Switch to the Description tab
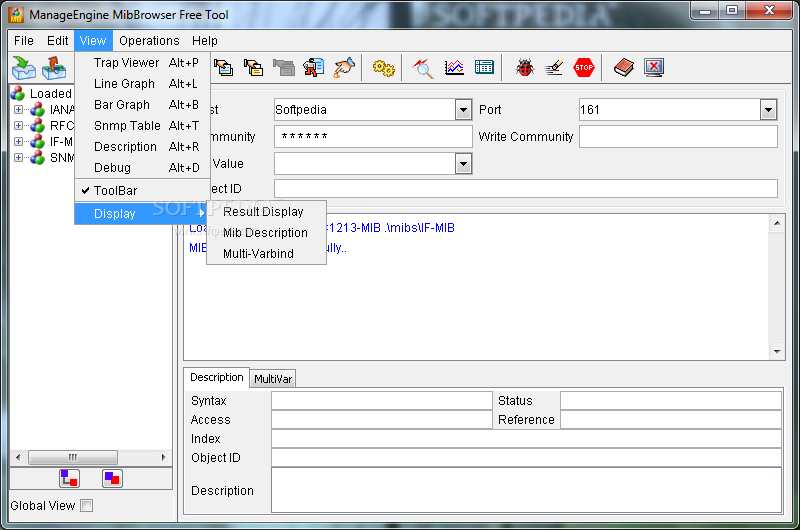The width and height of the screenshot is (800, 530). [x=217, y=377]
